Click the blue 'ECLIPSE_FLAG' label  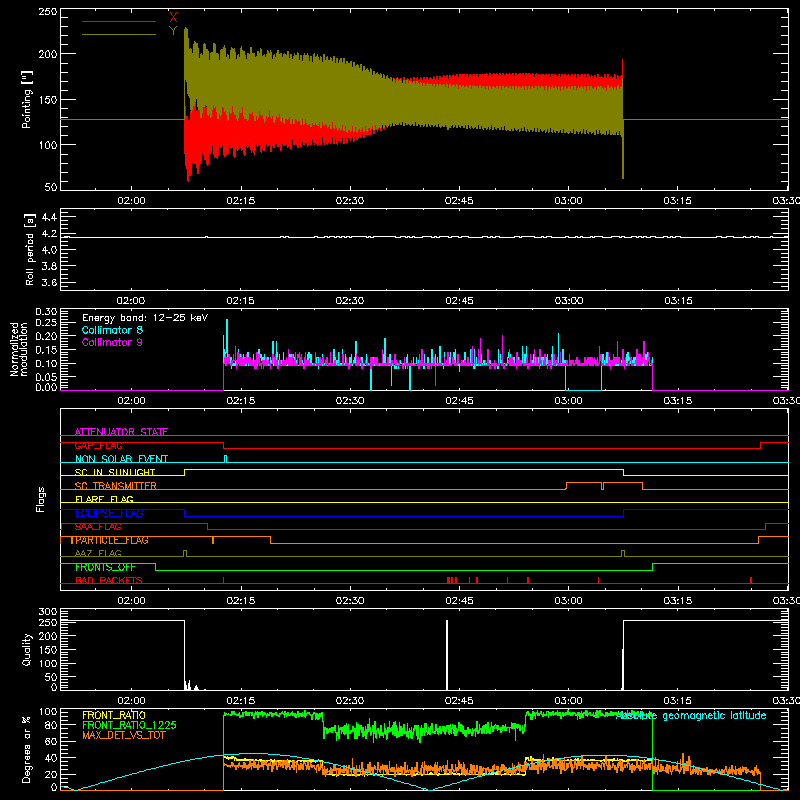[109, 513]
